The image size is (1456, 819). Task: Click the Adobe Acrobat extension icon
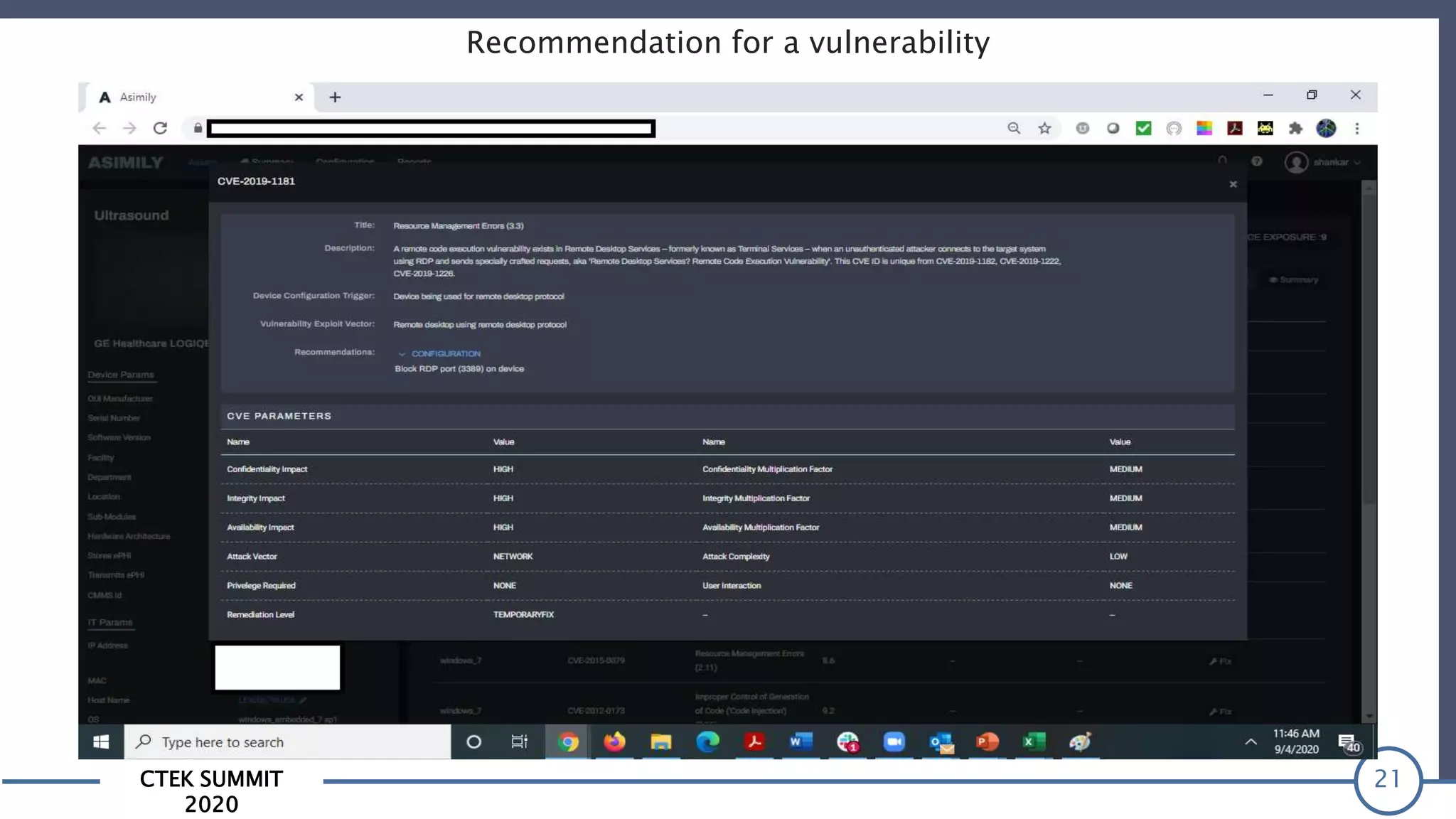click(x=1235, y=128)
